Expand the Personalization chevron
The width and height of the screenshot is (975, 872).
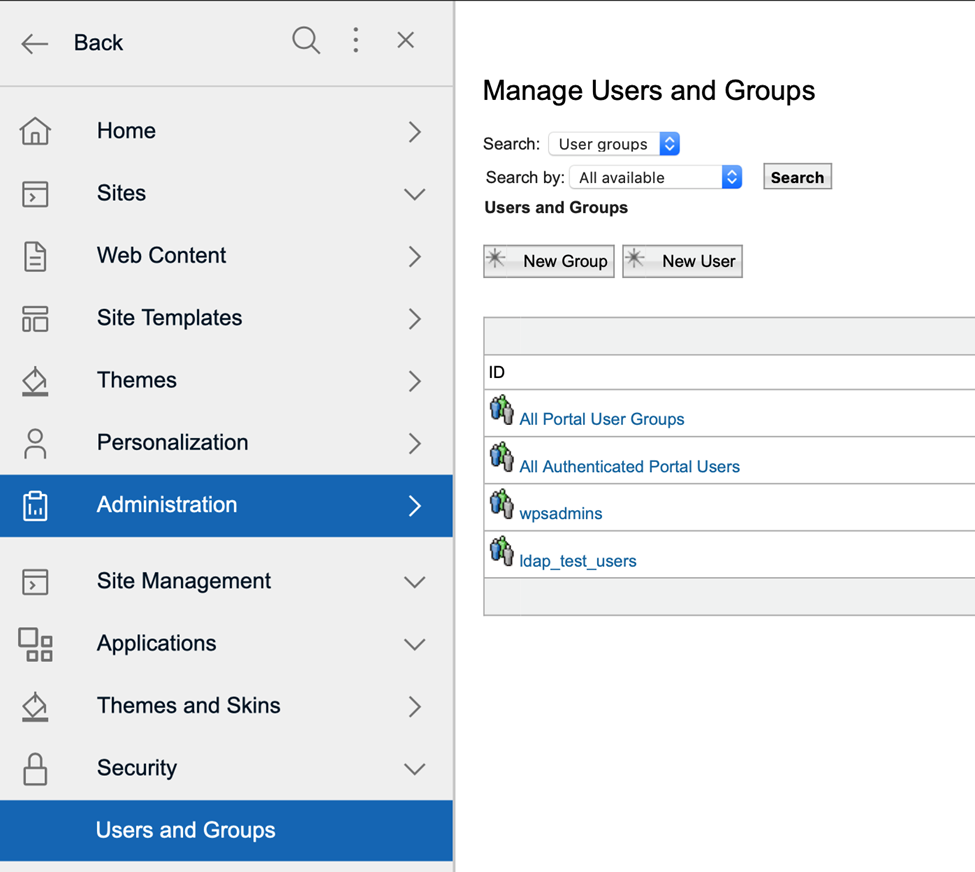tap(415, 443)
